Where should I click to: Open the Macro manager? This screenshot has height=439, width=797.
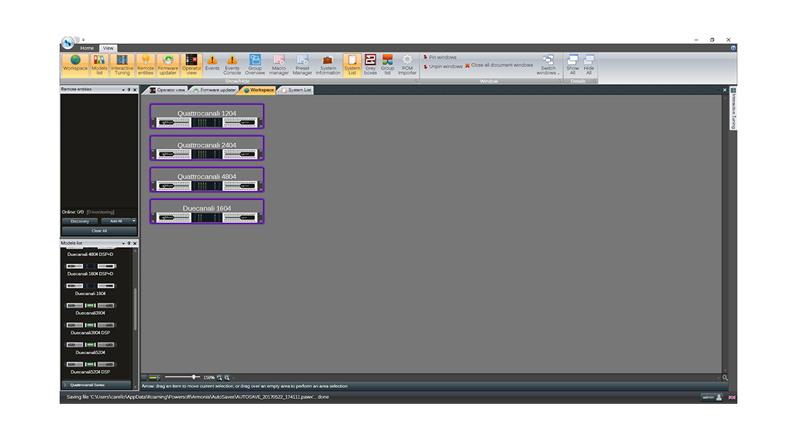[279, 65]
